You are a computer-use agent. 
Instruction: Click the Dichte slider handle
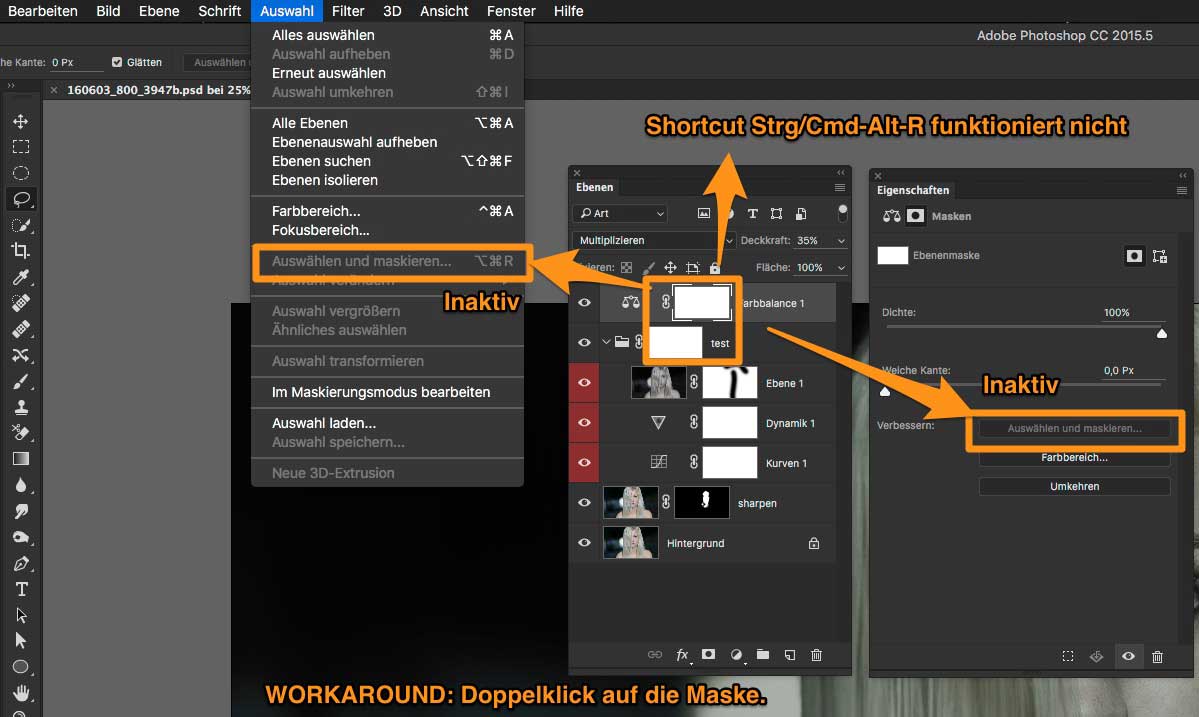(1161, 334)
